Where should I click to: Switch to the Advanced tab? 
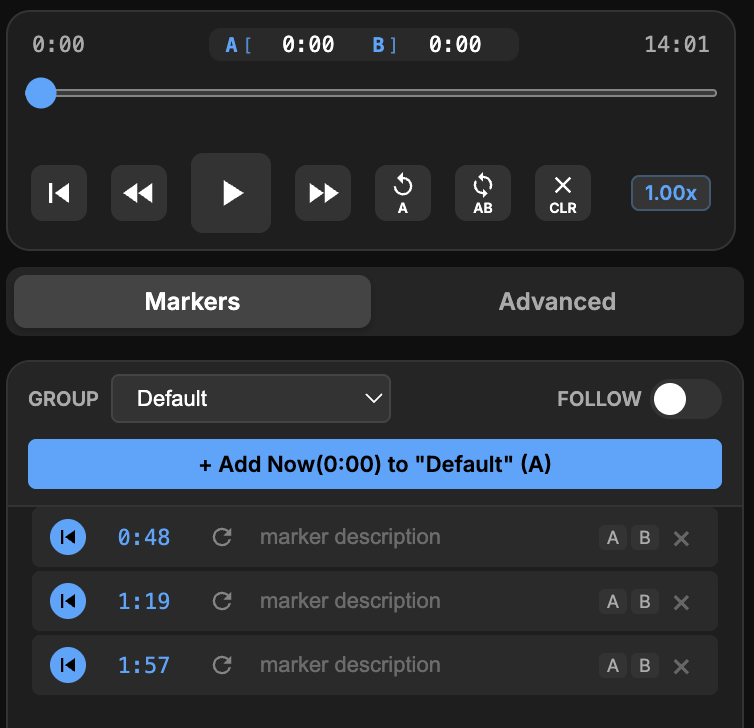pyautogui.click(x=557, y=302)
